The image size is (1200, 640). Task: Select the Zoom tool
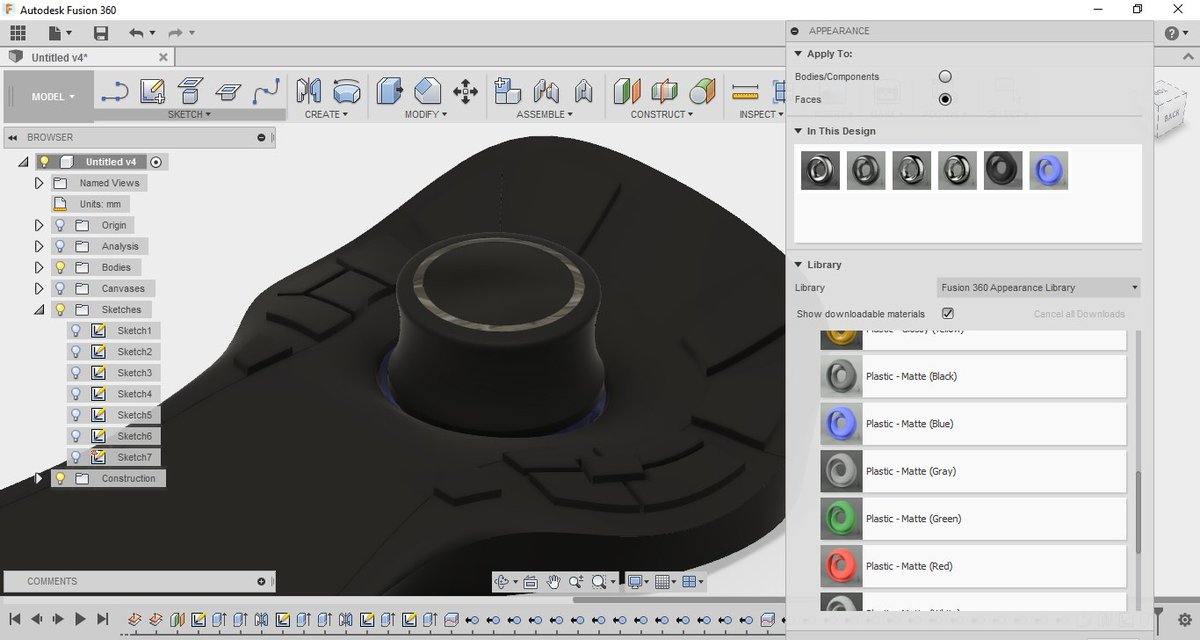577,581
